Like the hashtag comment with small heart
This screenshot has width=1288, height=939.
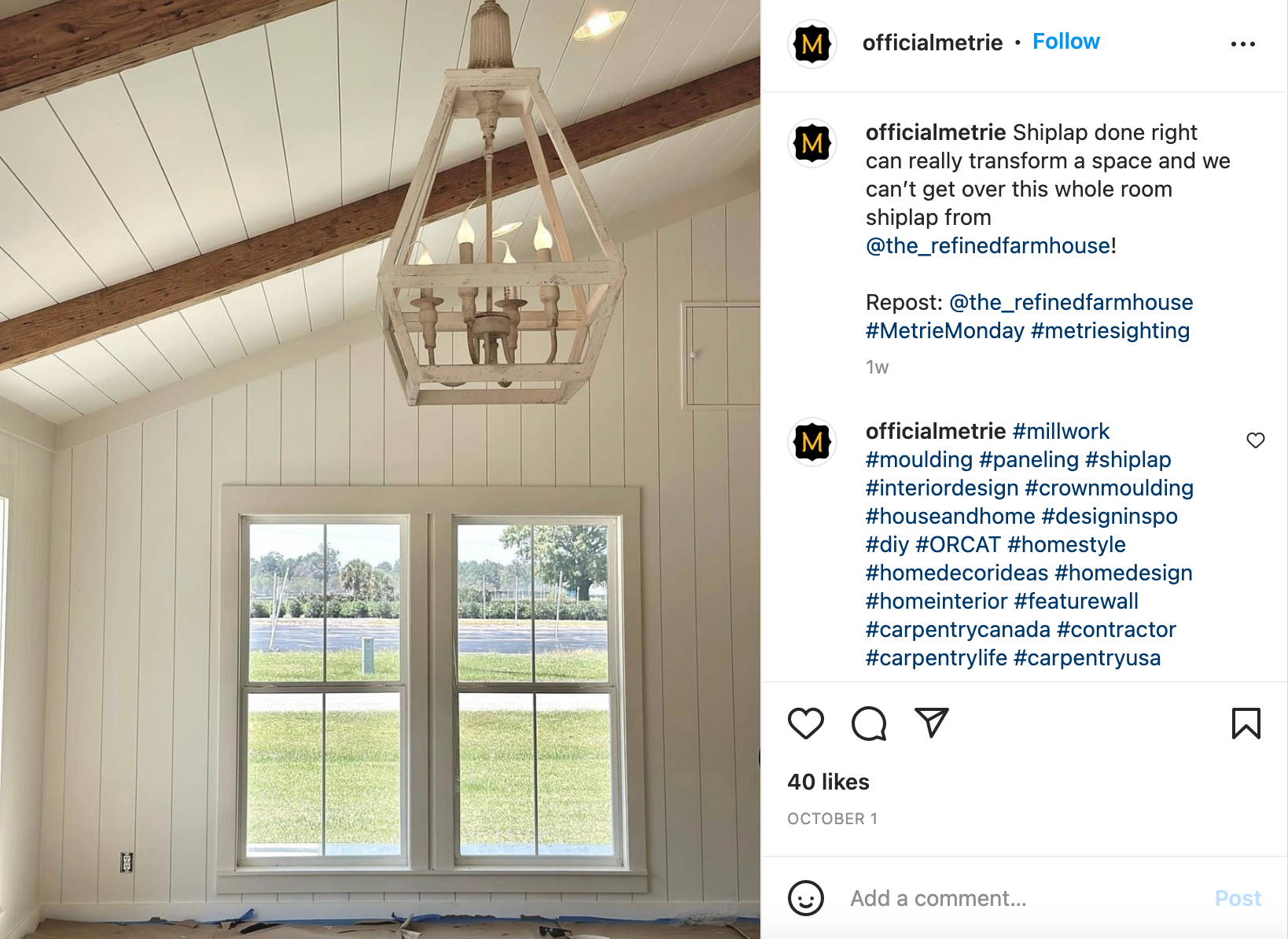(x=1256, y=440)
